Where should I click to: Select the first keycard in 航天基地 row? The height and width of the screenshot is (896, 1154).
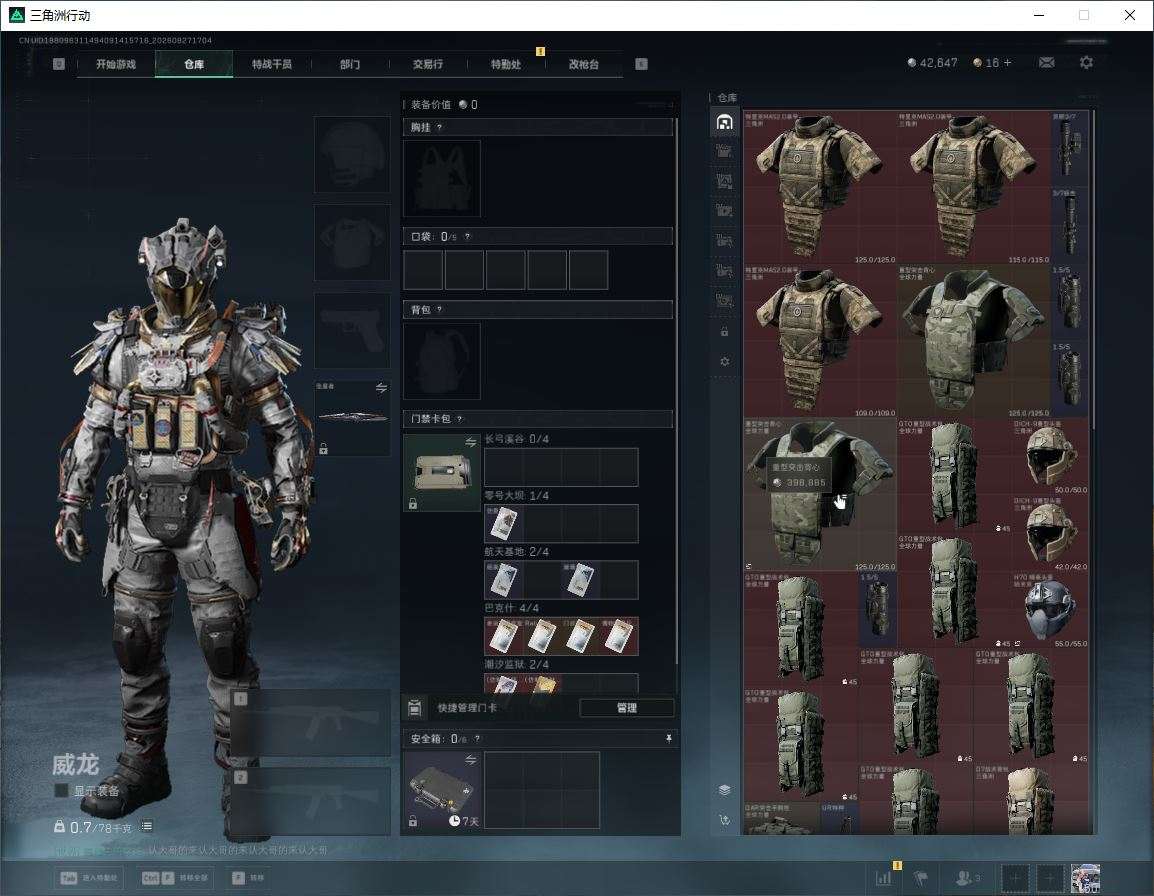point(503,580)
